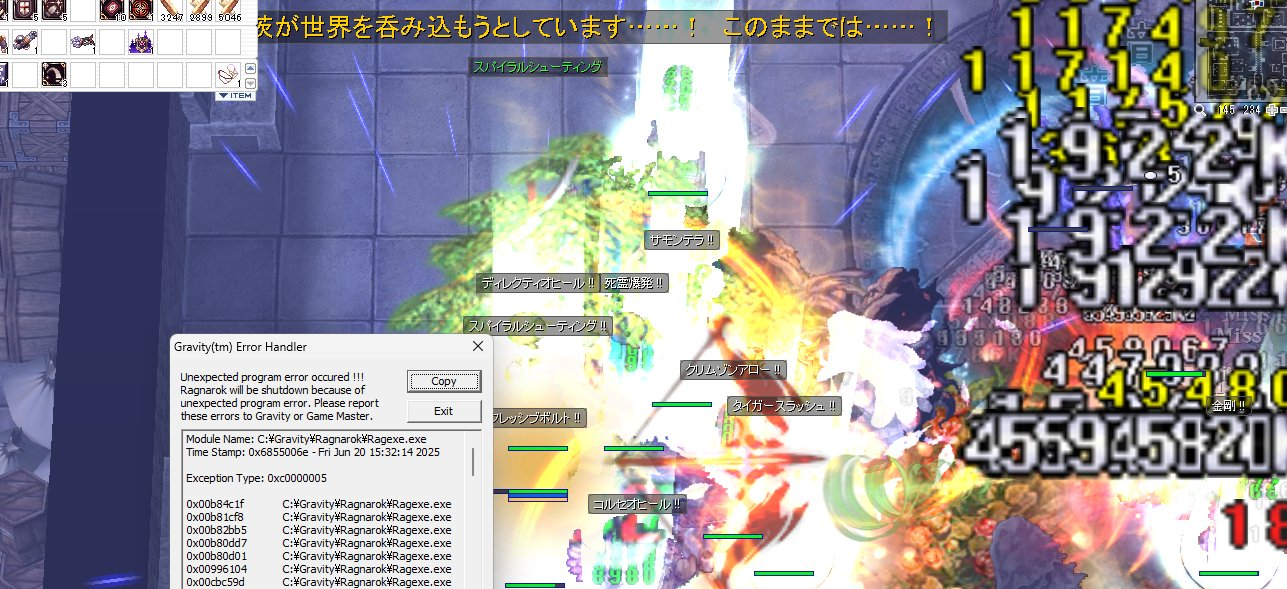Select the winged crossbow weapon in the inventory

click(x=82, y=42)
